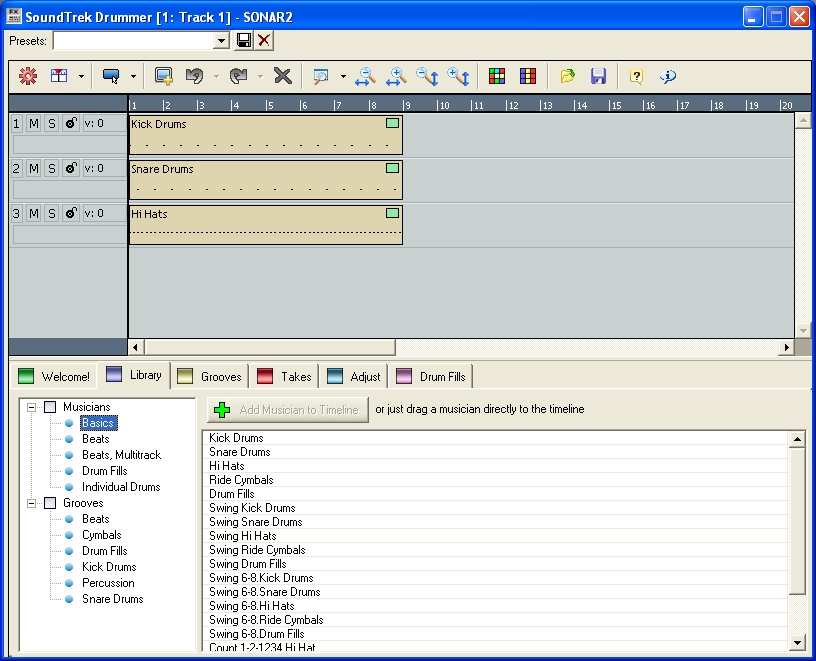This screenshot has height=661, width=816.
Task: Select Beats, Multitrack in the tree
Action: pyautogui.click(x=121, y=455)
